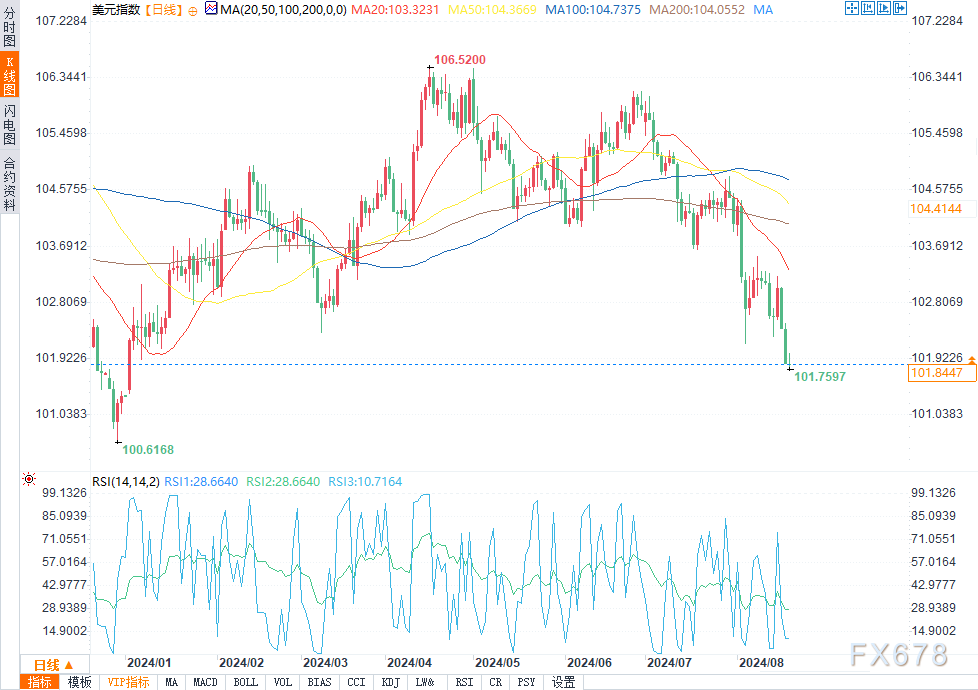Click the current price box 101.8447

pos(942,373)
